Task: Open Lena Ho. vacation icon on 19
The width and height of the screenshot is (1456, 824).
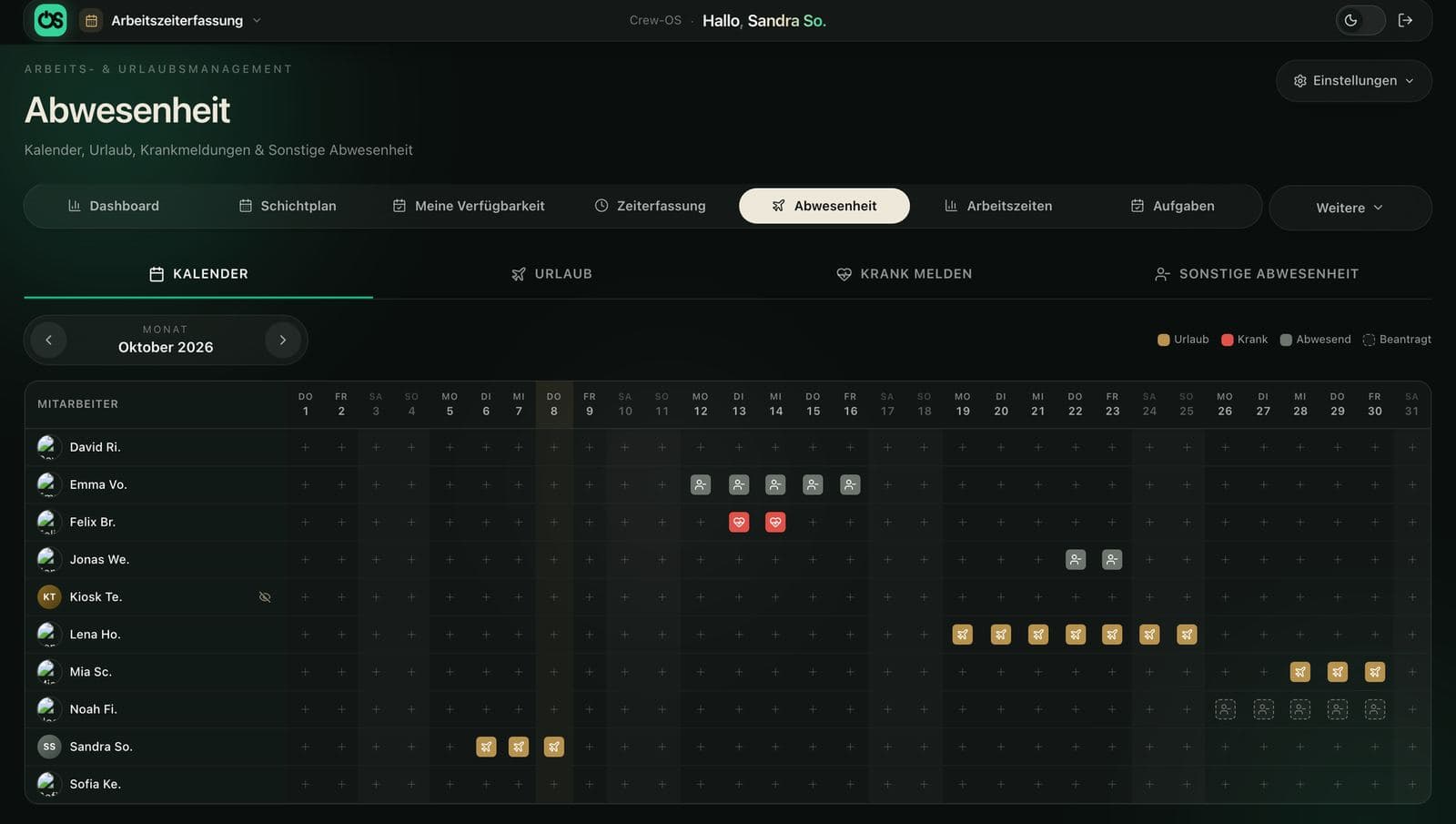Action: [963, 635]
